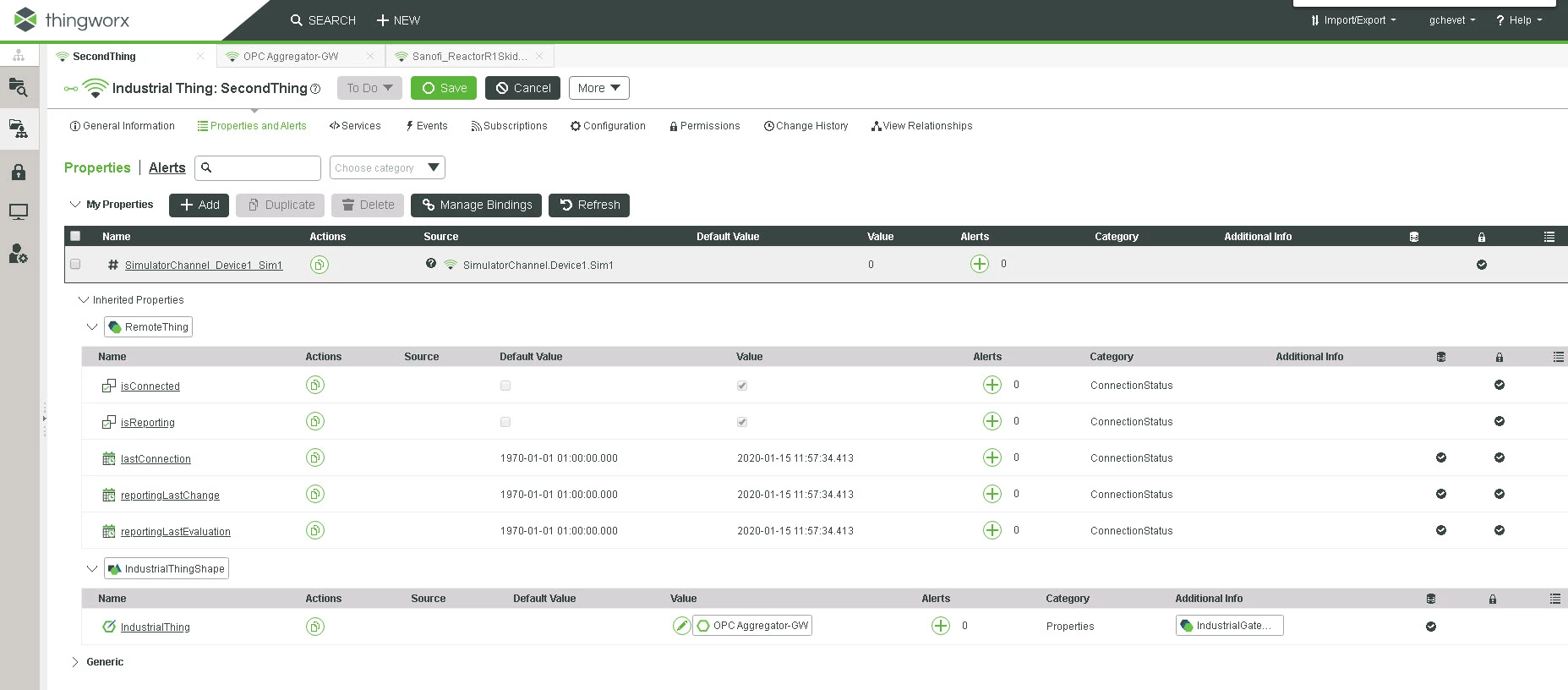Click the property search input field
Screen dimensions: 1568x690
[x=258, y=167]
